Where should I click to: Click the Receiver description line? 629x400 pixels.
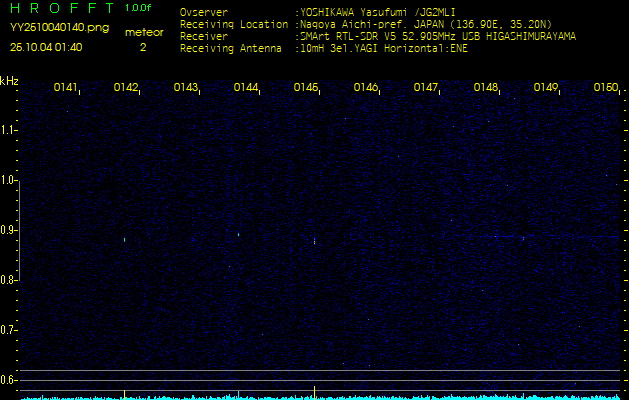(378, 37)
